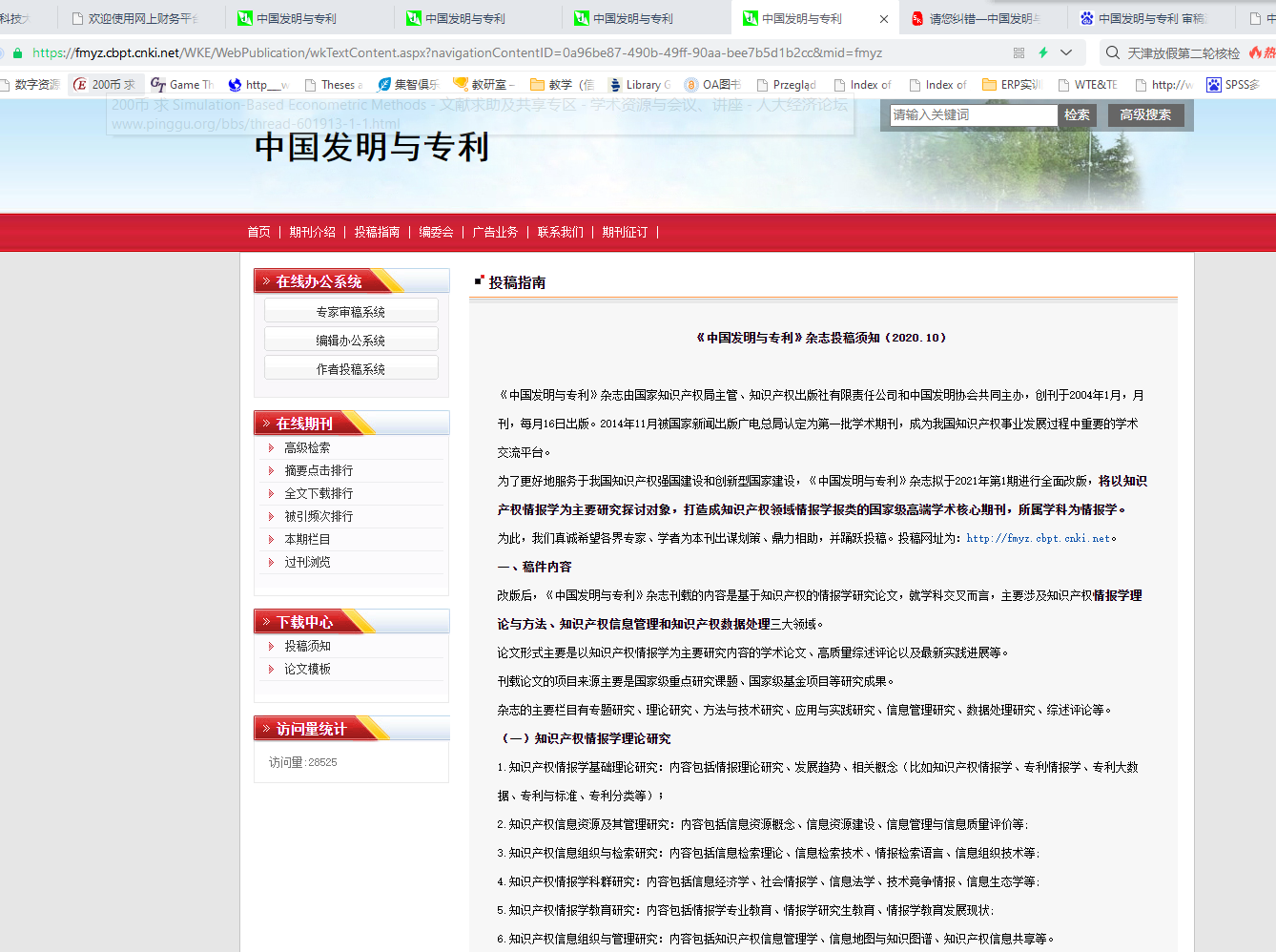Open the http__w bookmark with Baidu icon

[258, 85]
